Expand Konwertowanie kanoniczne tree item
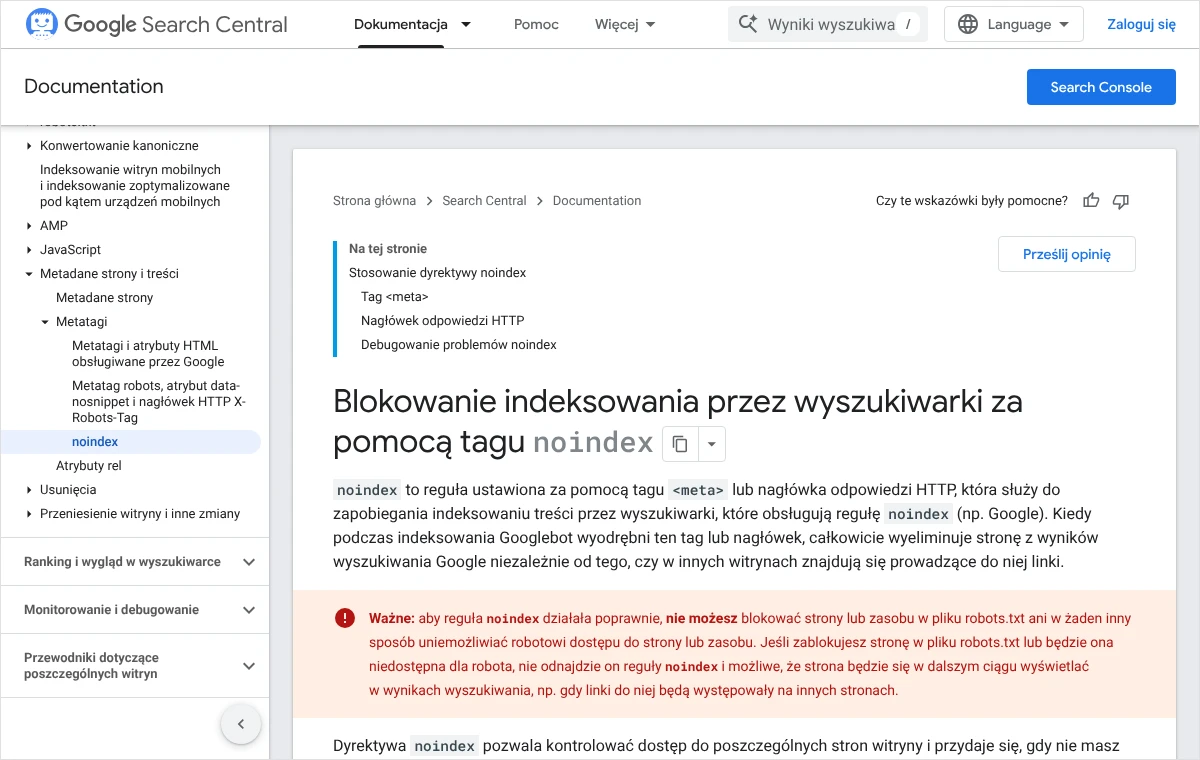This screenshot has height=760, width=1200. tap(29, 146)
